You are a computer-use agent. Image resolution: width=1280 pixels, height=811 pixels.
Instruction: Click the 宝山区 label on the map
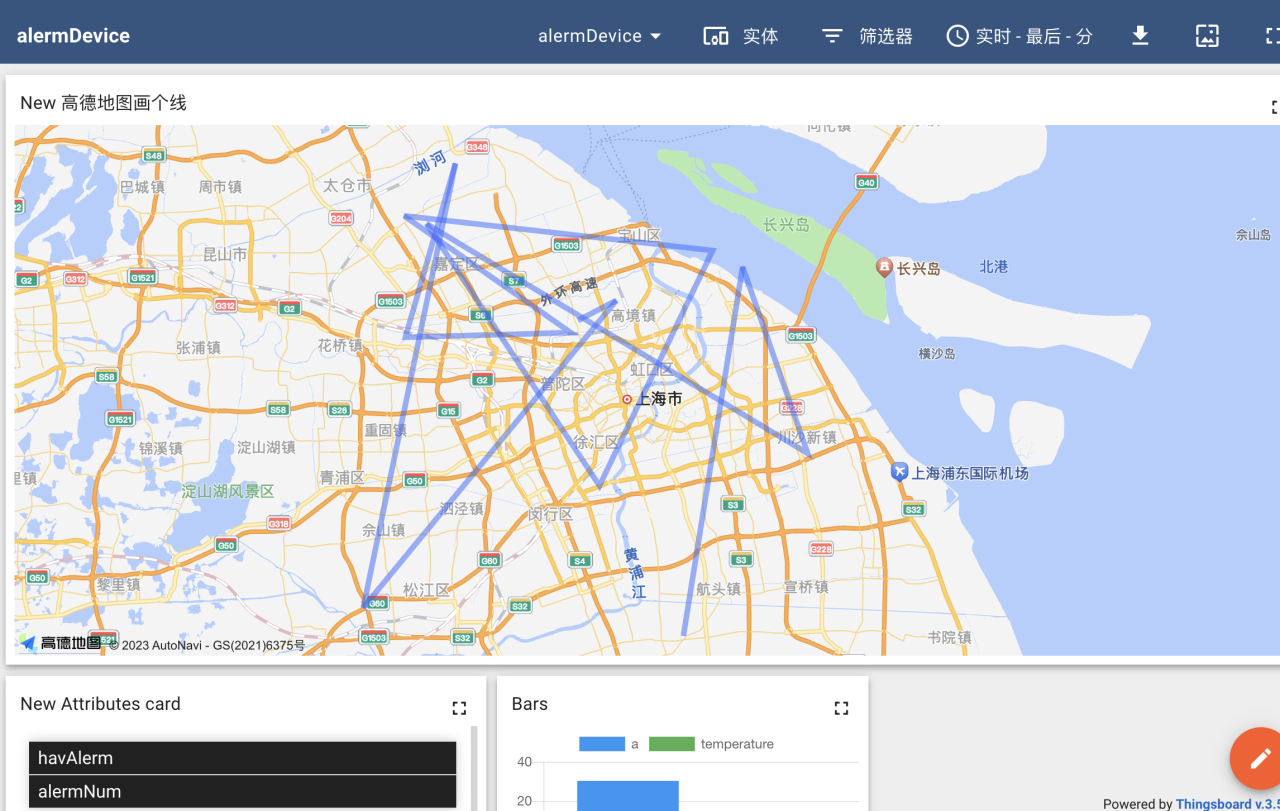tap(639, 235)
